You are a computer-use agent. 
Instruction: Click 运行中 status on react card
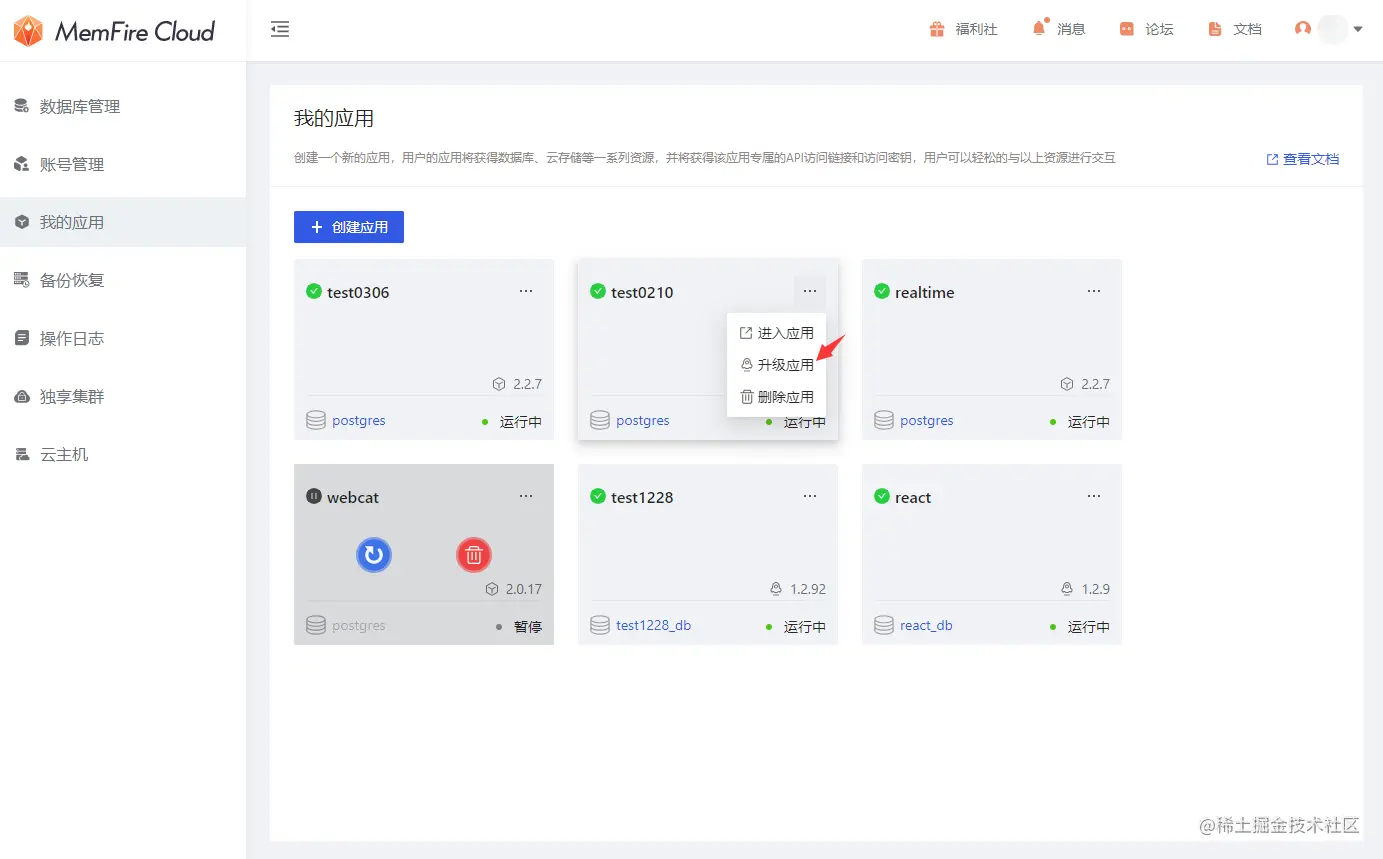(1089, 627)
